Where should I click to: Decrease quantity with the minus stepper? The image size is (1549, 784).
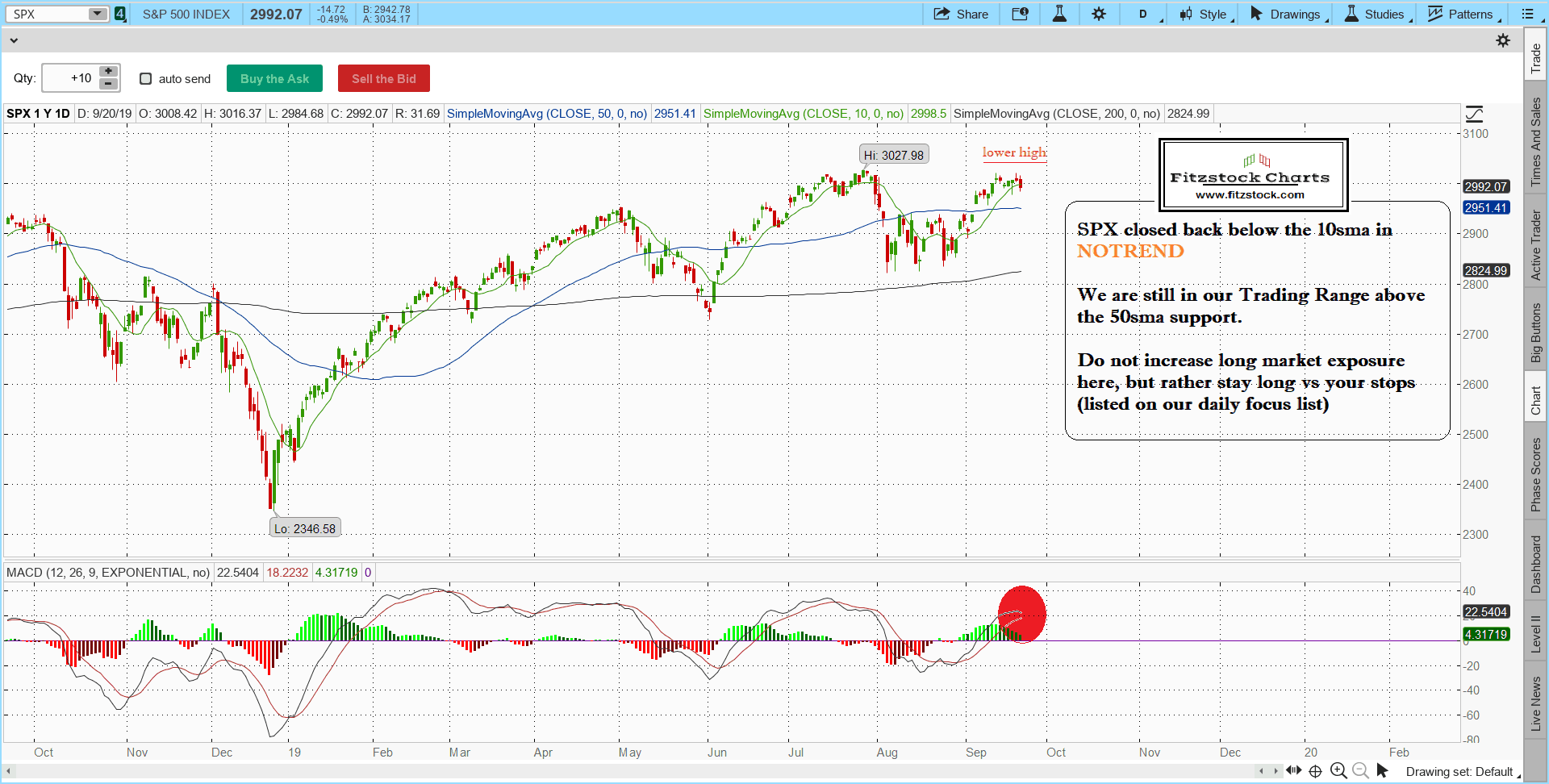click(x=109, y=84)
